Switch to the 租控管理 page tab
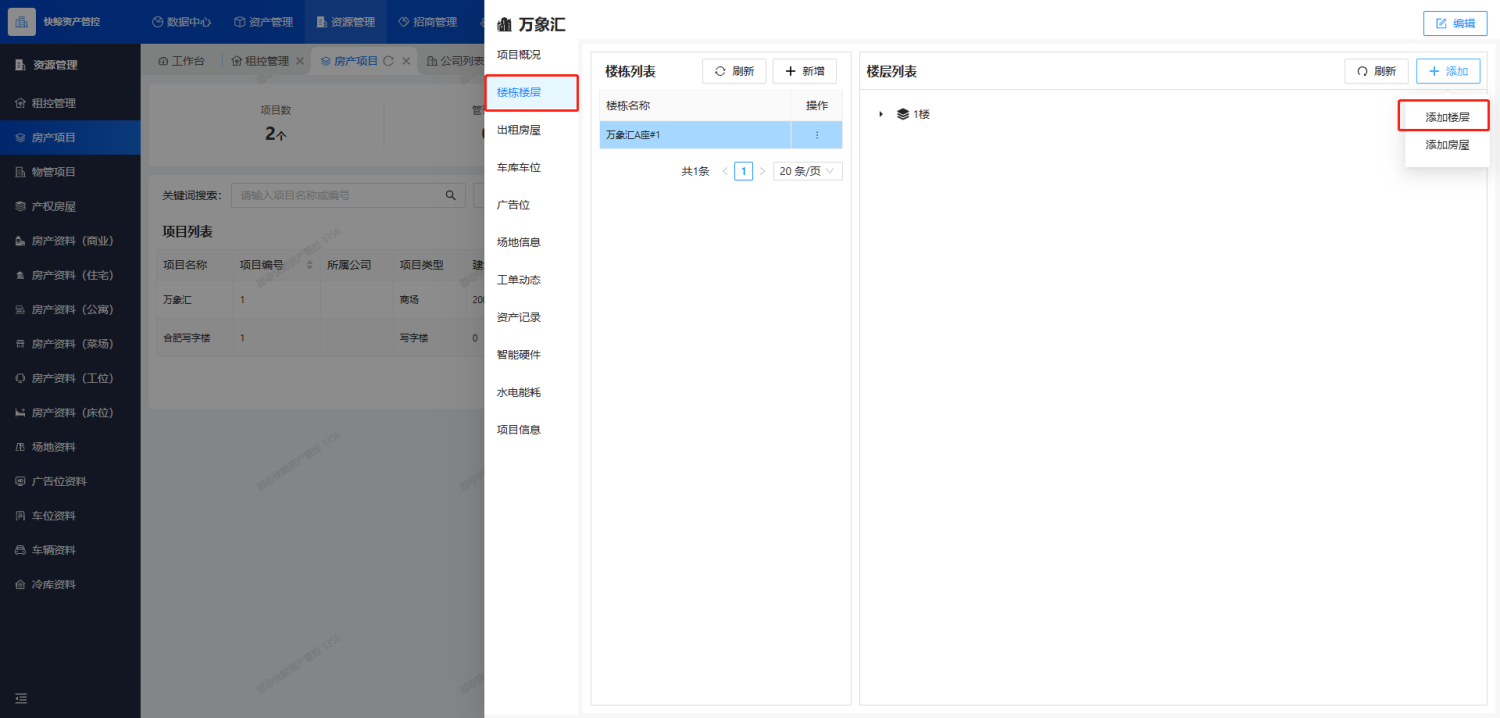The image size is (1500, 718). [260, 61]
